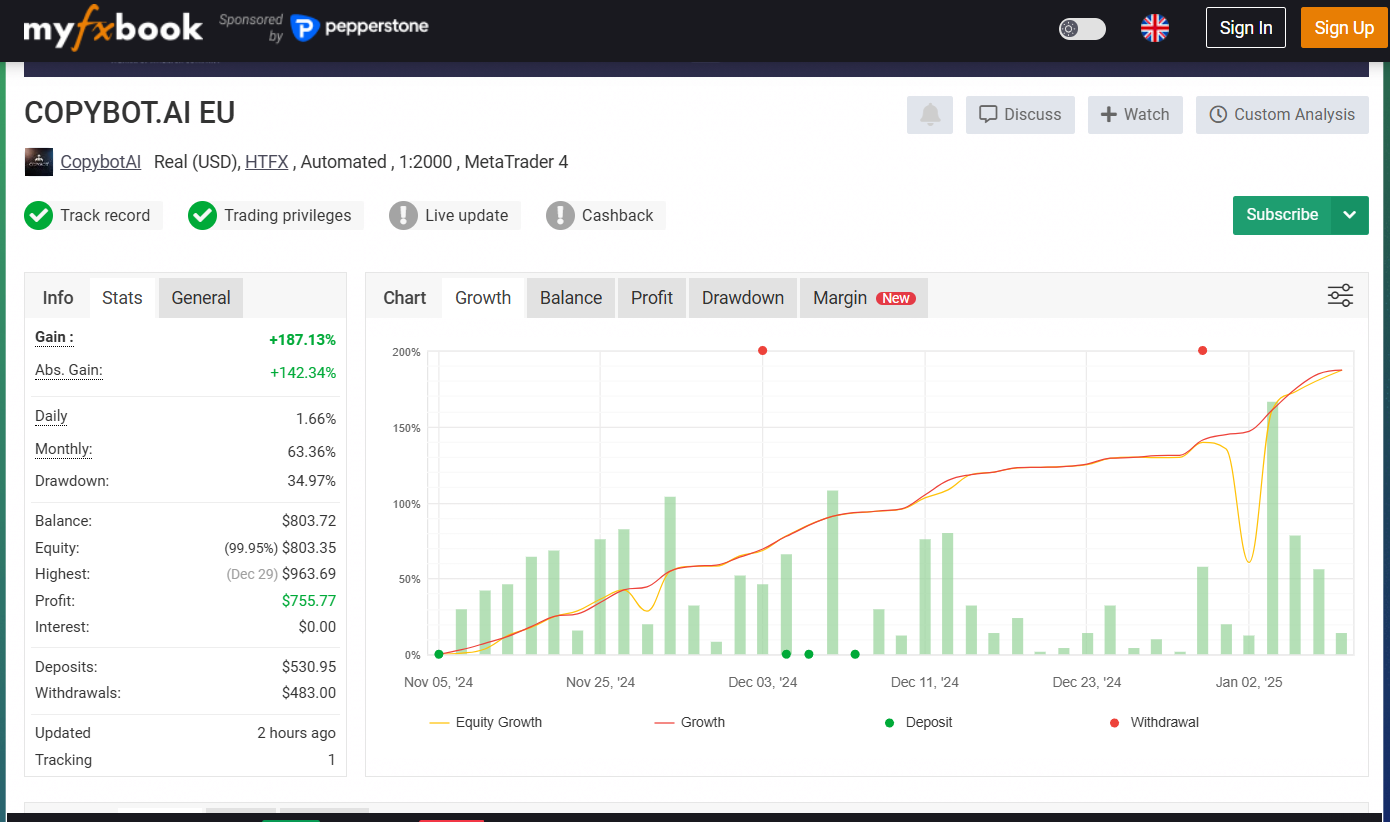Click the orange Sign Up button
Viewport: 1390px width, 822px height.
click(1344, 28)
